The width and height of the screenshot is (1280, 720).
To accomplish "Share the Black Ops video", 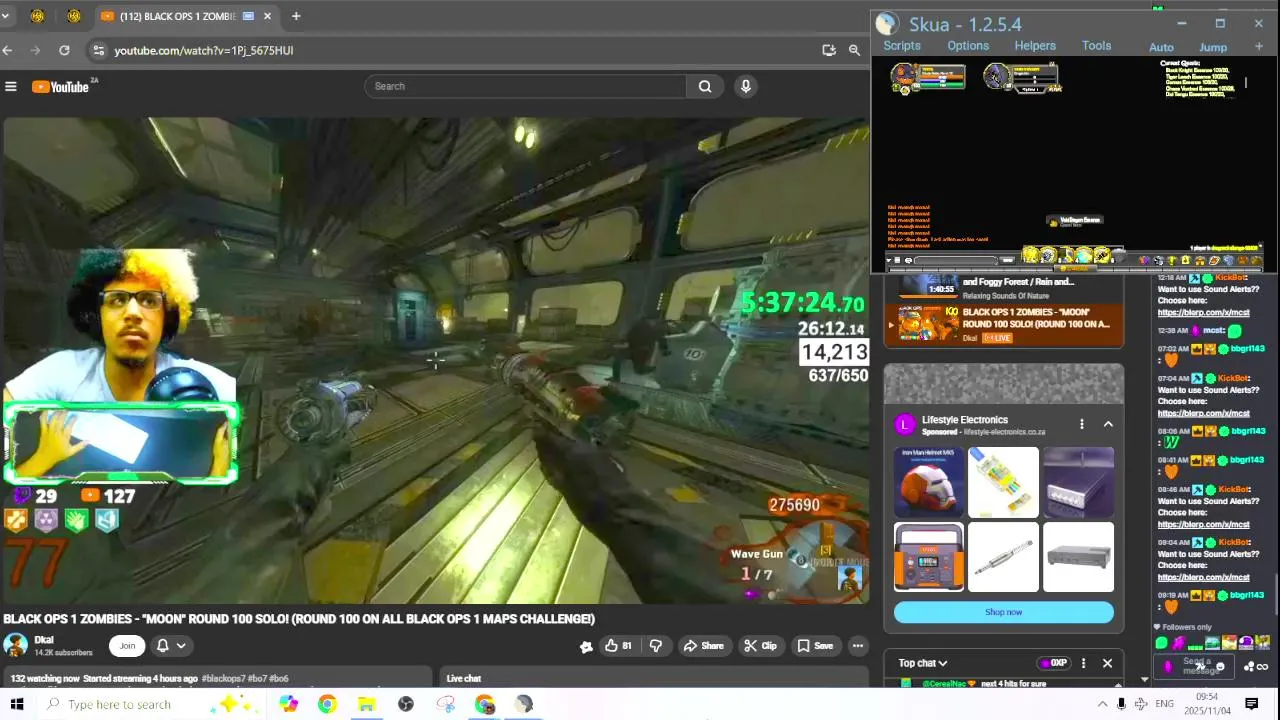I will click(x=703, y=646).
